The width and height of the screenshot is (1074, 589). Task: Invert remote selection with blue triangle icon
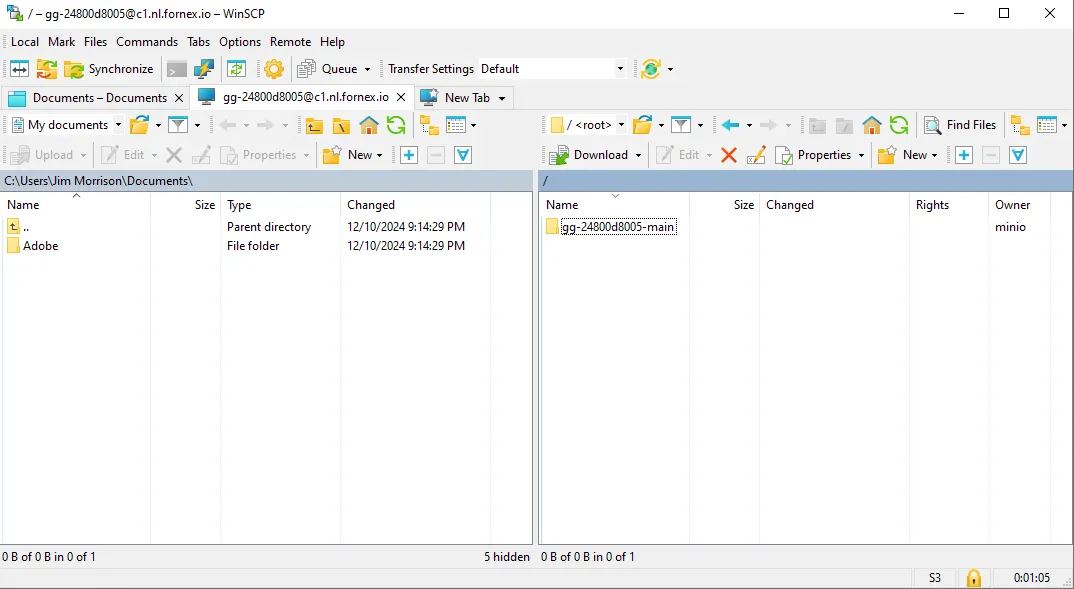click(x=1019, y=155)
